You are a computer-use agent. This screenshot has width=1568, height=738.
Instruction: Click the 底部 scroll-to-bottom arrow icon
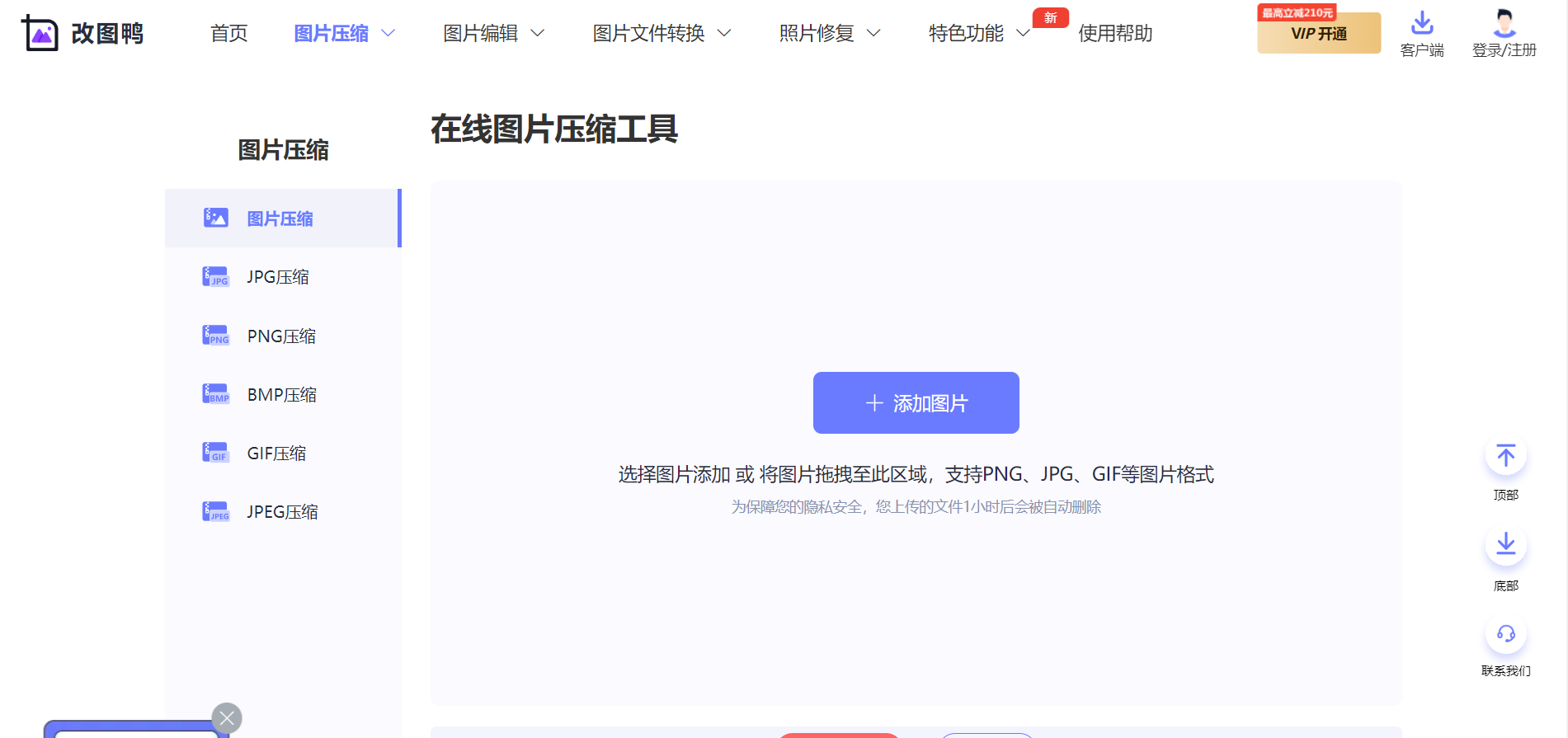1505,545
